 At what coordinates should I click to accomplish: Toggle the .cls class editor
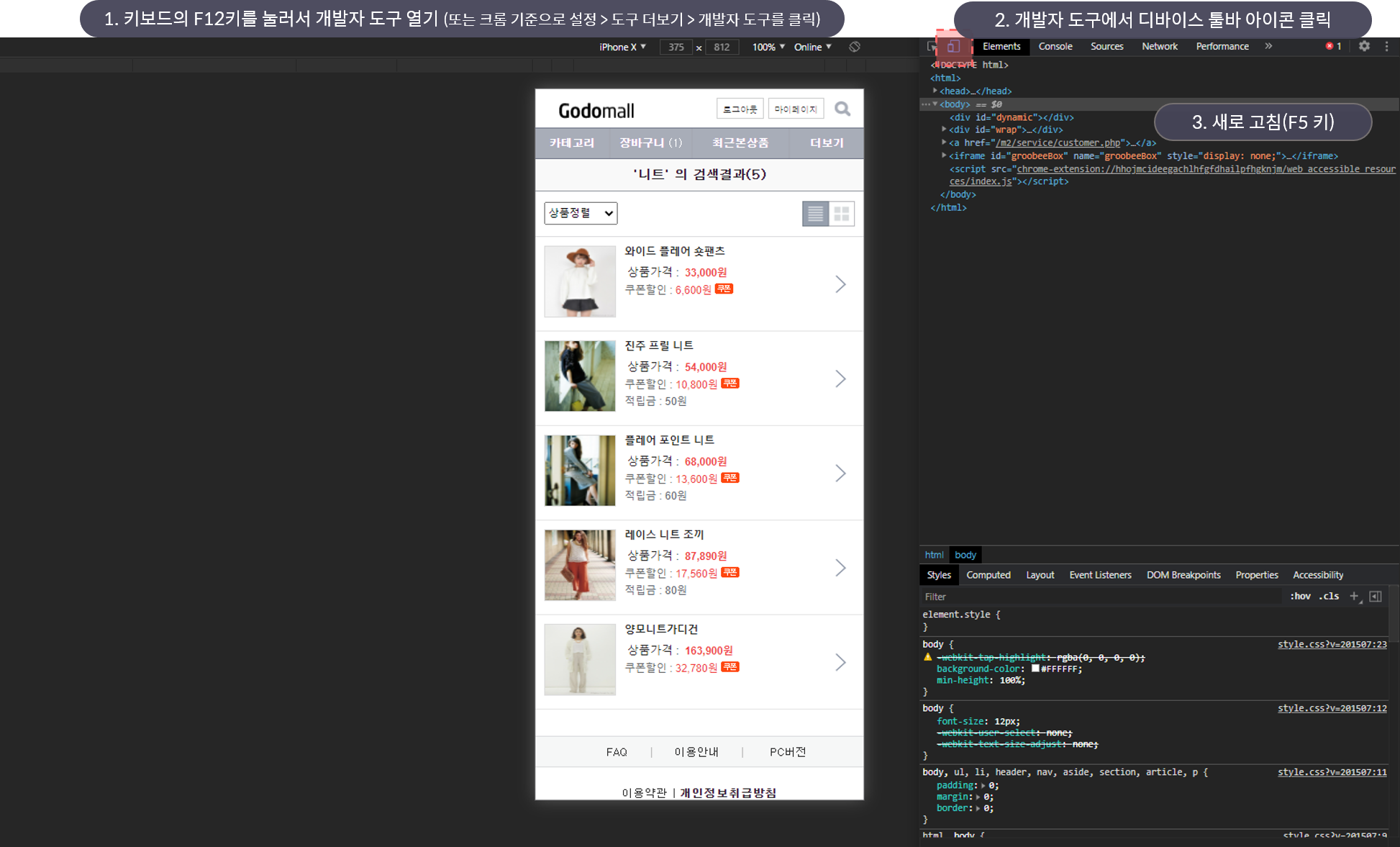click(1329, 596)
